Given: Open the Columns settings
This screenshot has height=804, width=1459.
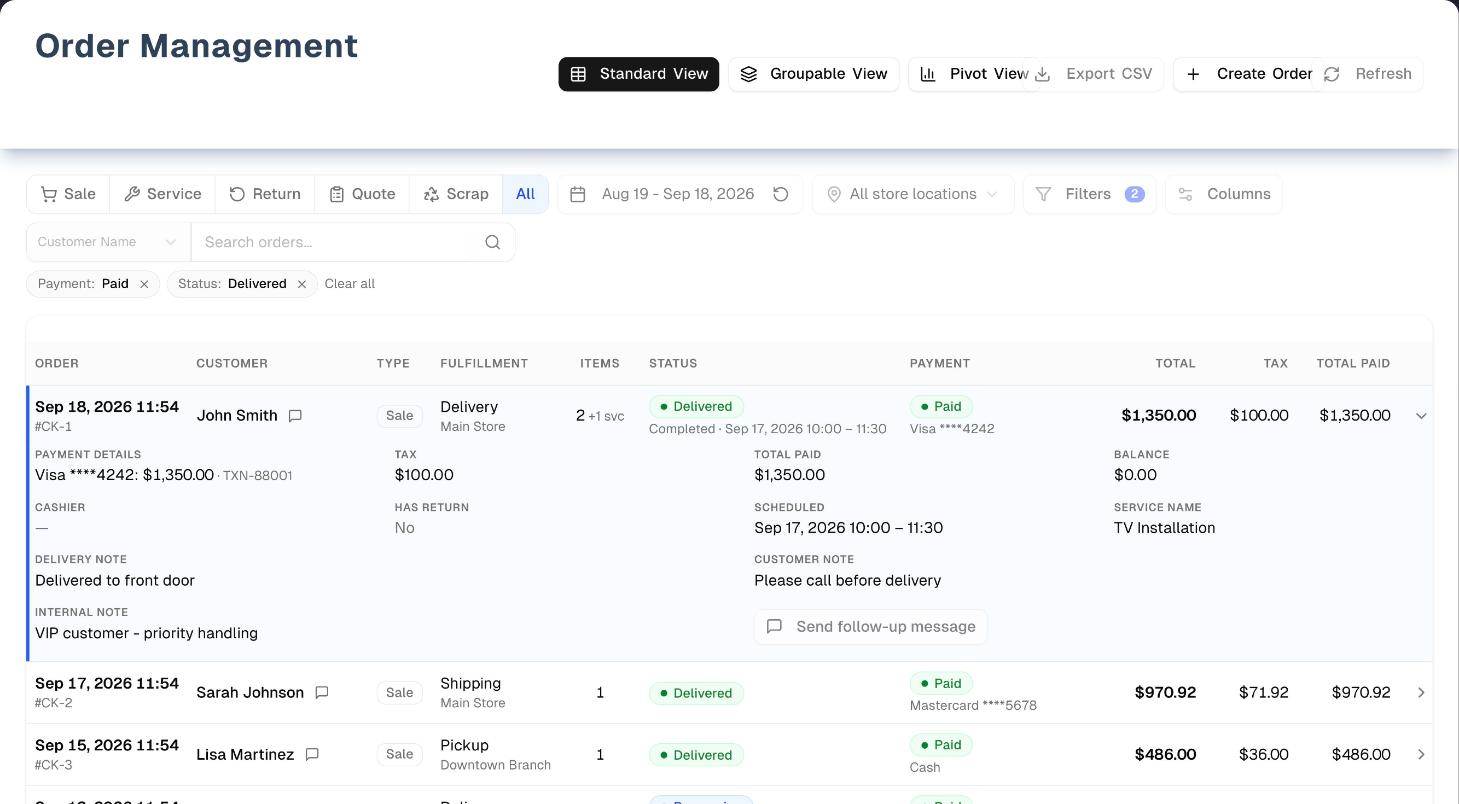Looking at the screenshot, I should pyautogui.click(x=1224, y=194).
